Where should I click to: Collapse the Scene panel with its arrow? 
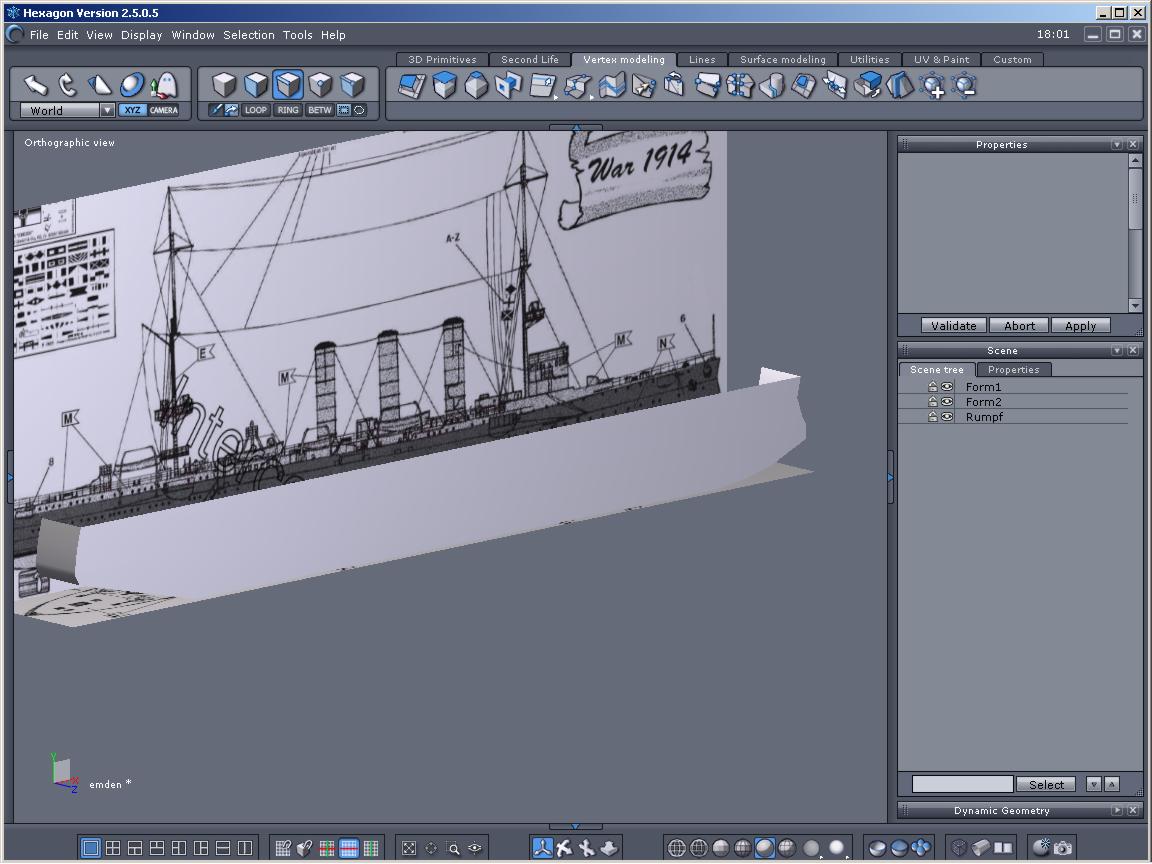[x=1118, y=351]
